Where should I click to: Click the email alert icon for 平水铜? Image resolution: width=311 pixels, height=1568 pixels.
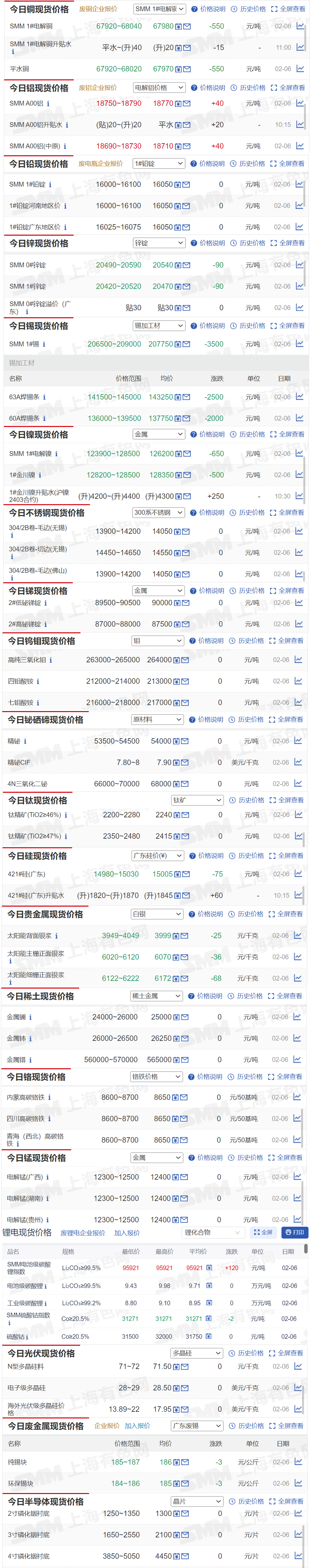(x=186, y=70)
